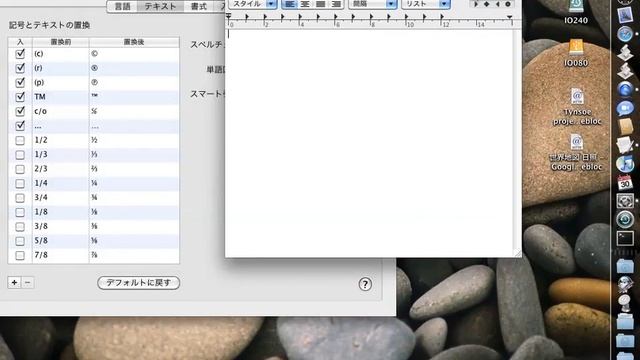This screenshot has height=360, width=640.
Task: Click the TextEdit window resize handle
Action: coord(518,253)
